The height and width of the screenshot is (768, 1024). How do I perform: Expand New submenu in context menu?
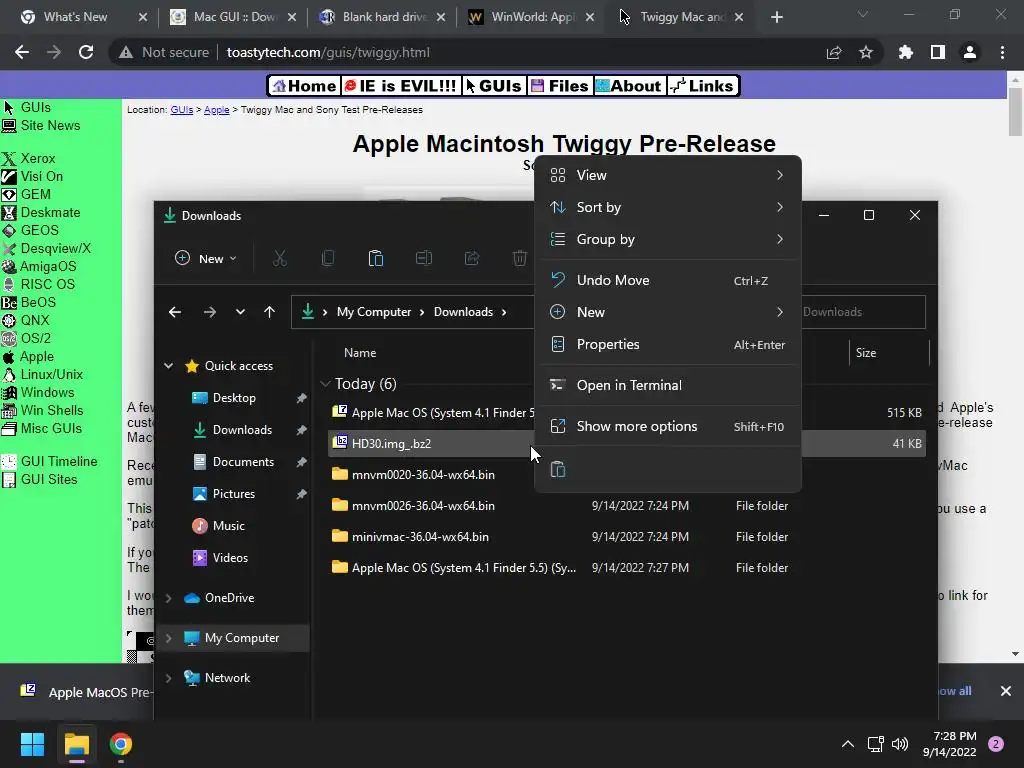tap(667, 312)
